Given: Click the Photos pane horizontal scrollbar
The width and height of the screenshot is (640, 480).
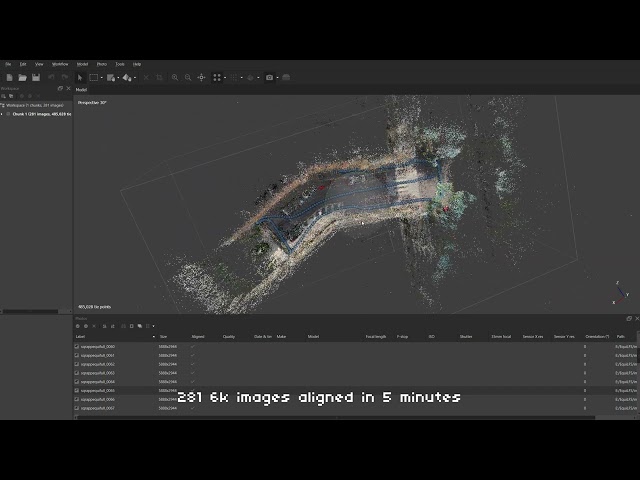Looking at the screenshot, I should point(335,418).
